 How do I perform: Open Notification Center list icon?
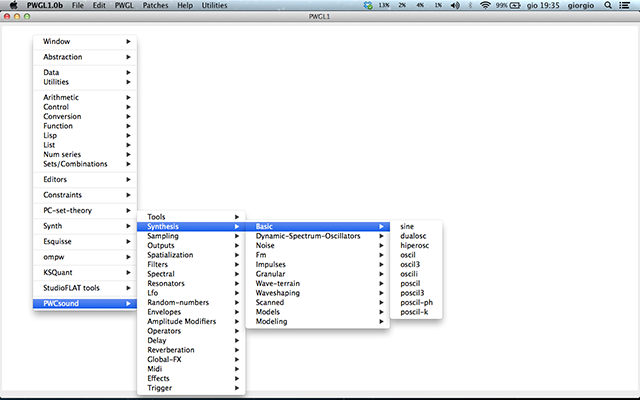tap(624, 5)
